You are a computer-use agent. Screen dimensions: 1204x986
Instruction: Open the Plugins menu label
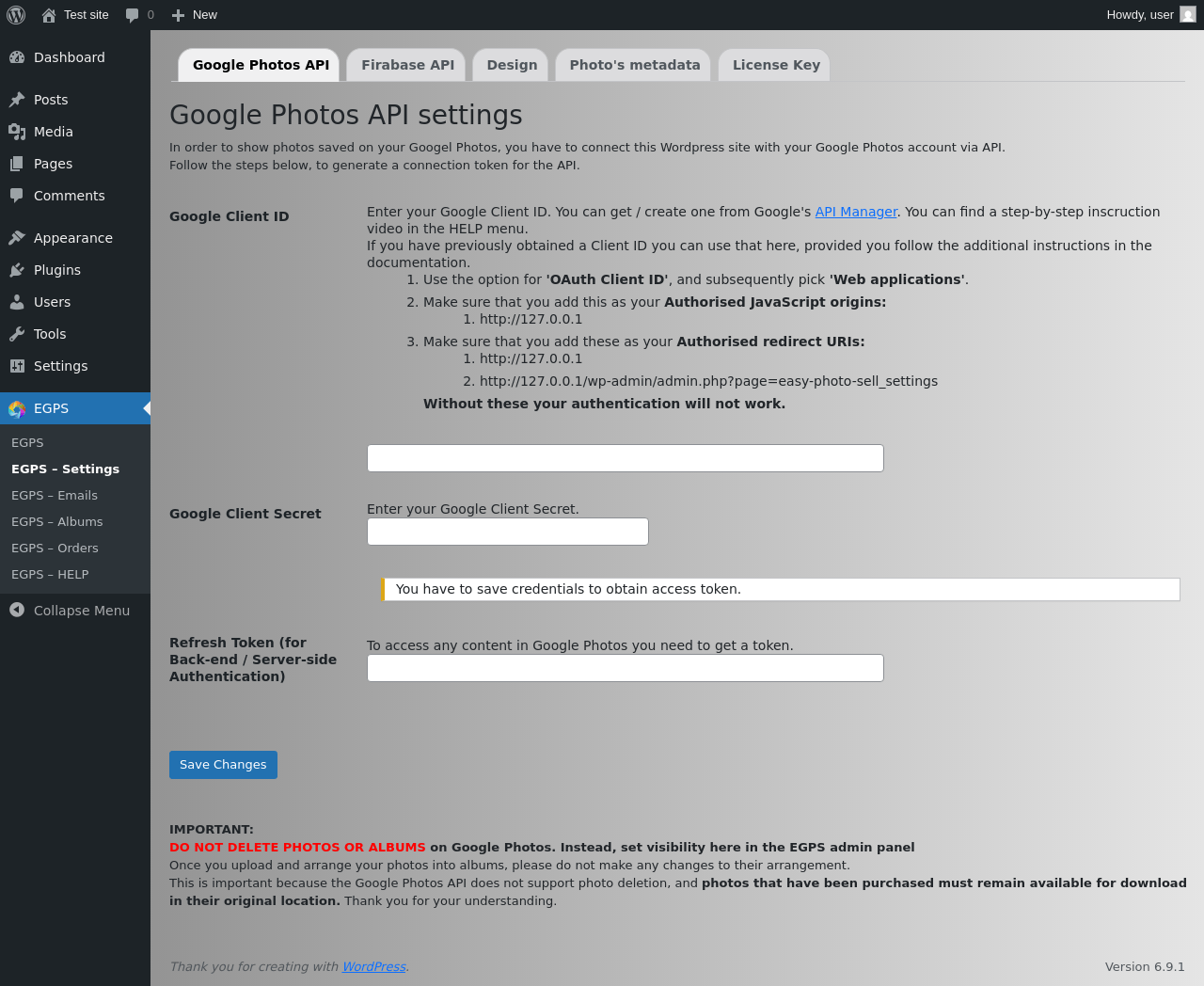[57, 270]
